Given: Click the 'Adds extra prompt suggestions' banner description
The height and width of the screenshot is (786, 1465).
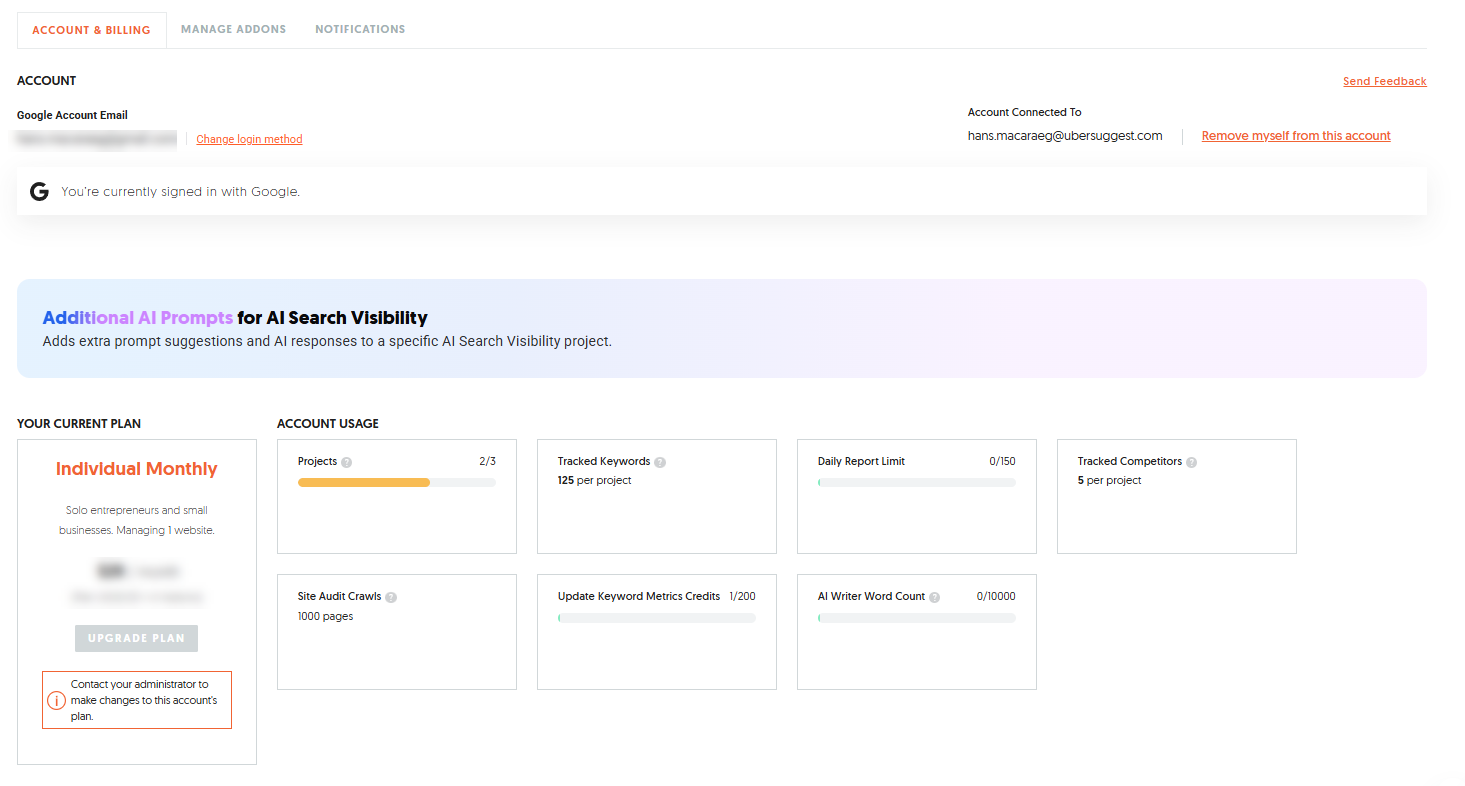Looking at the screenshot, I should (x=327, y=341).
